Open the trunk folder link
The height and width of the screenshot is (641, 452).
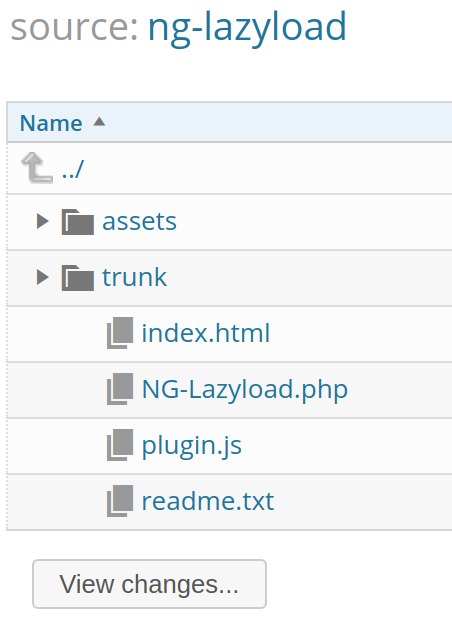click(x=134, y=278)
